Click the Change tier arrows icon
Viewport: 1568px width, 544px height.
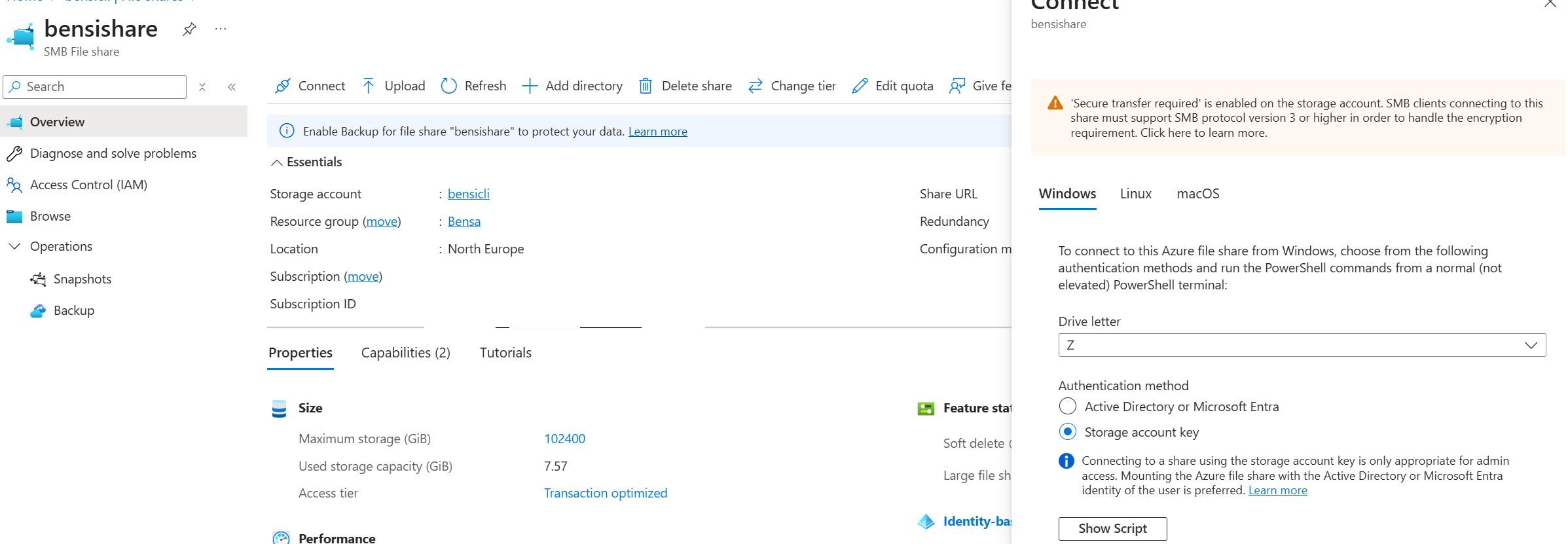point(756,86)
